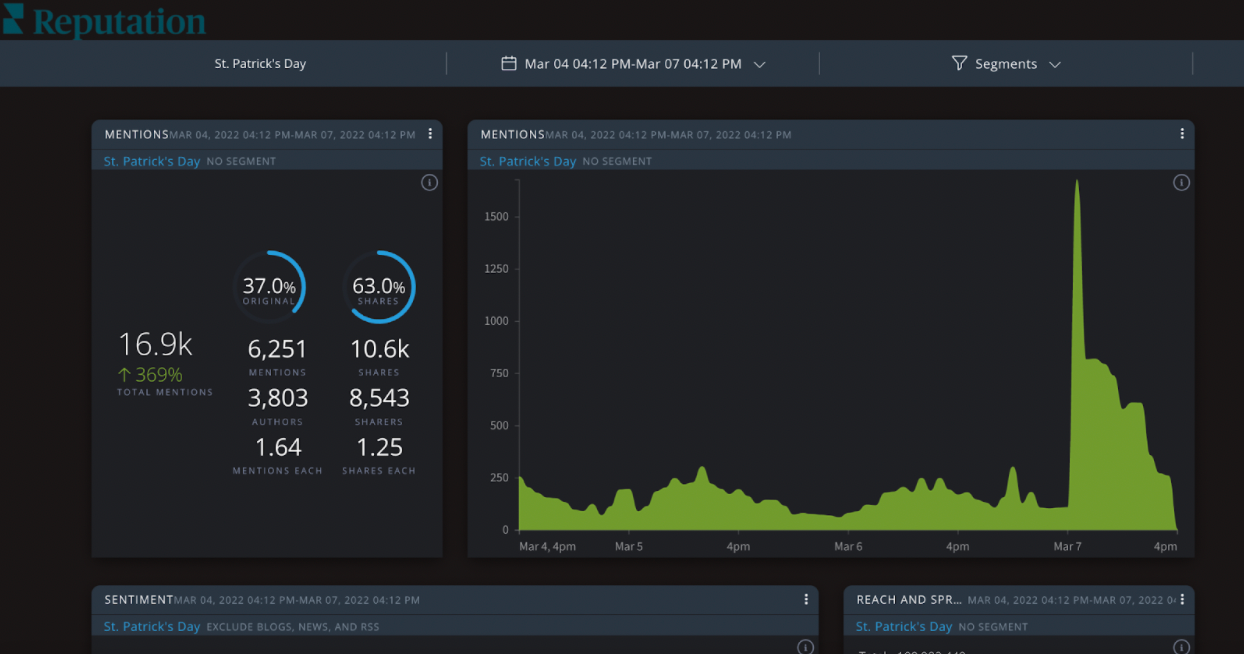Click the 10.6k shares value
Image resolution: width=1244 pixels, height=654 pixels.
pyautogui.click(x=379, y=349)
